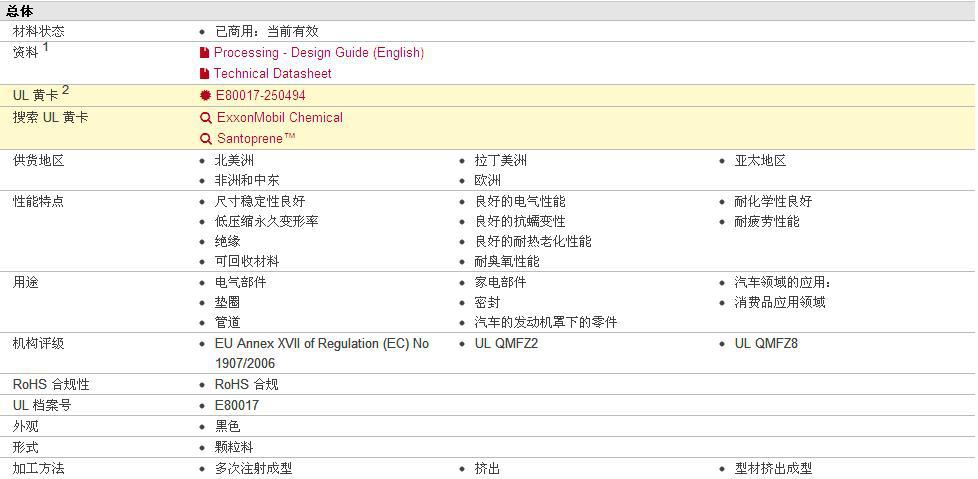Click the 搜索 UL 黄卡 row label
The image size is (978, 479).
[x=51, y=117]
